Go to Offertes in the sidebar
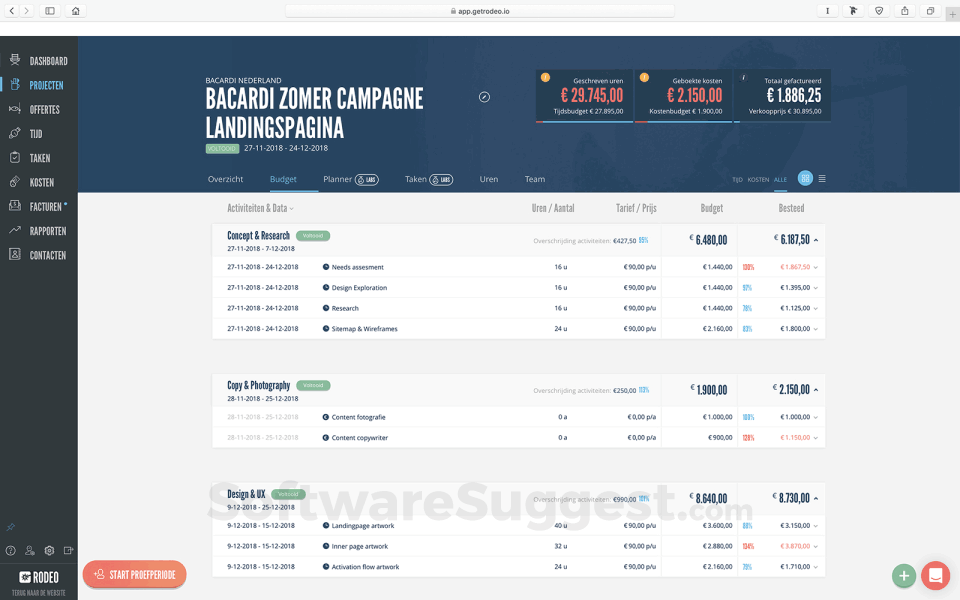 click(x=35, y=110)
